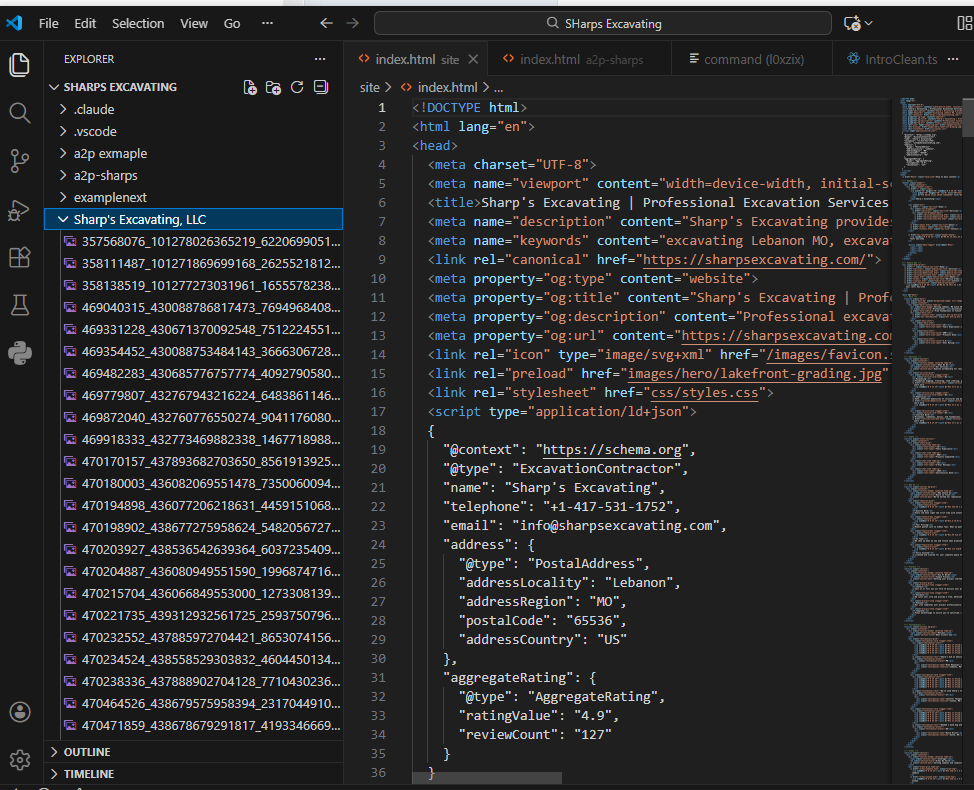
Task: Select the Python icon in the activity bar
Action: click(20, 352)
